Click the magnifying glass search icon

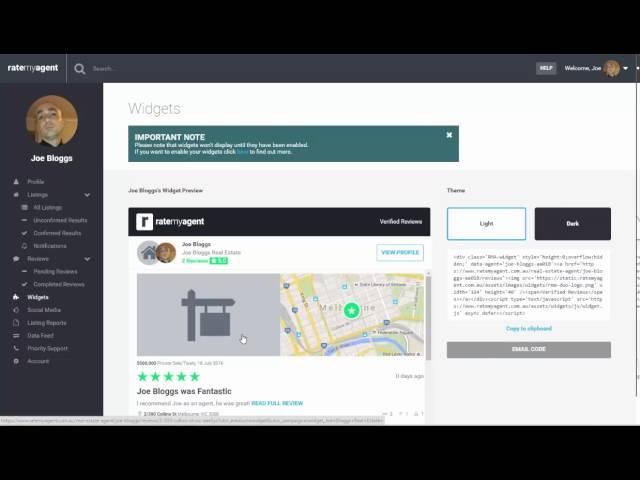coord(80,69)
